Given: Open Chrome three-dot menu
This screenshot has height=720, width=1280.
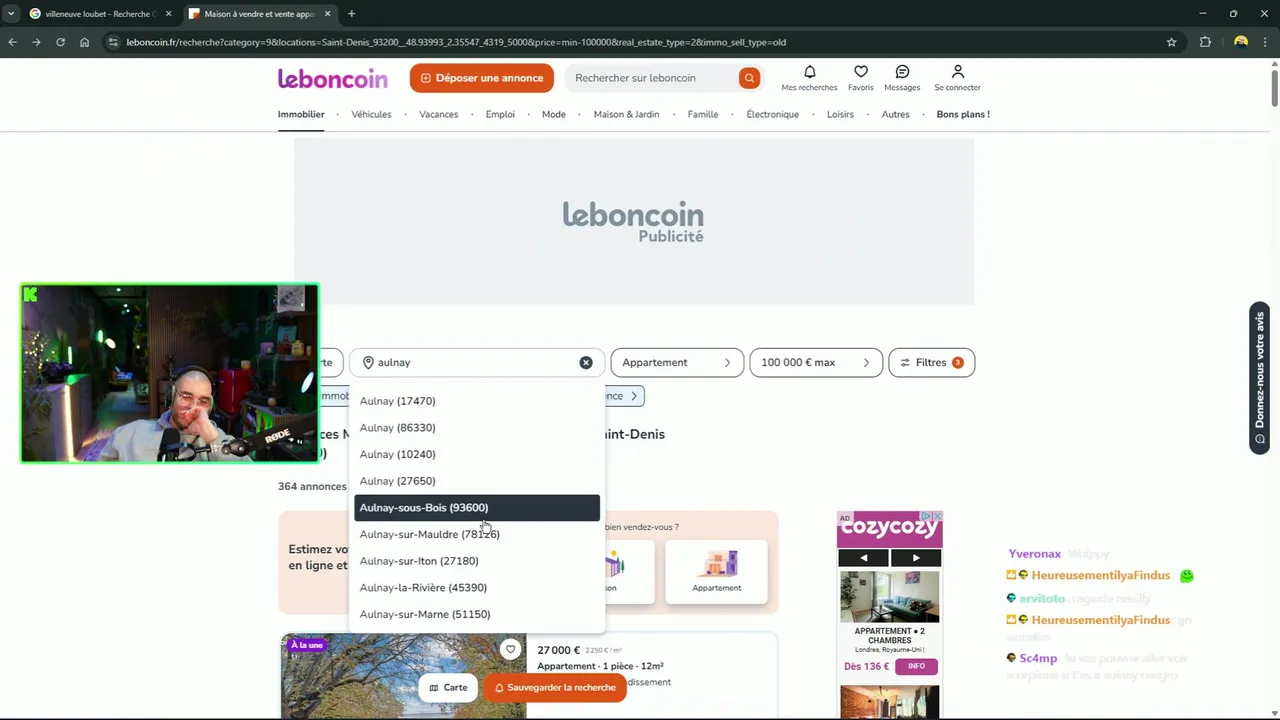Looking at the screenshot, I should click(x=1266, y=42).
